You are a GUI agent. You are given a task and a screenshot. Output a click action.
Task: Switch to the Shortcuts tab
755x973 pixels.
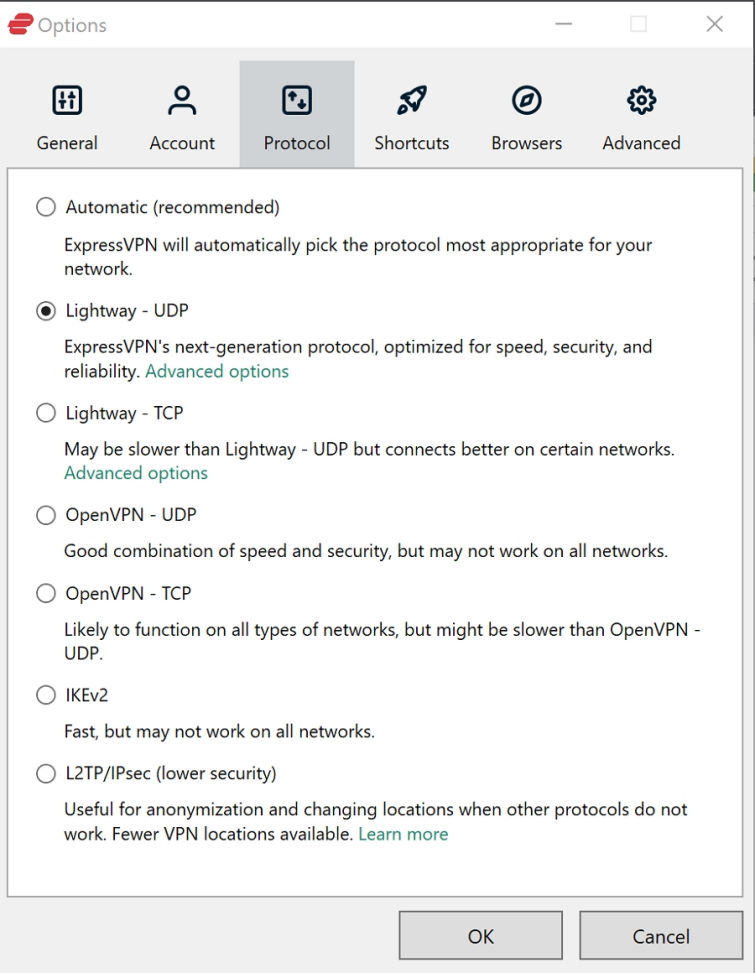point(411,113)
